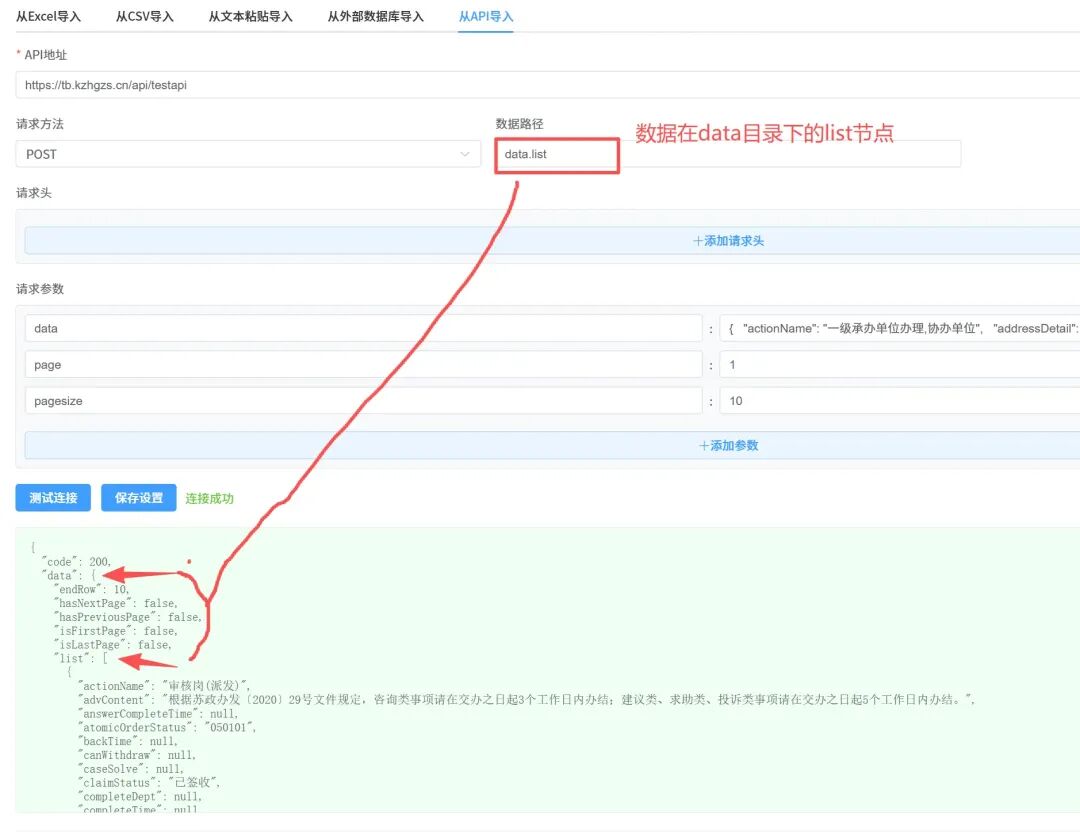Viewport: 1080px width, 832px height.
Task: Expand the request method chevron arrow
Action: tap(465, 154)
